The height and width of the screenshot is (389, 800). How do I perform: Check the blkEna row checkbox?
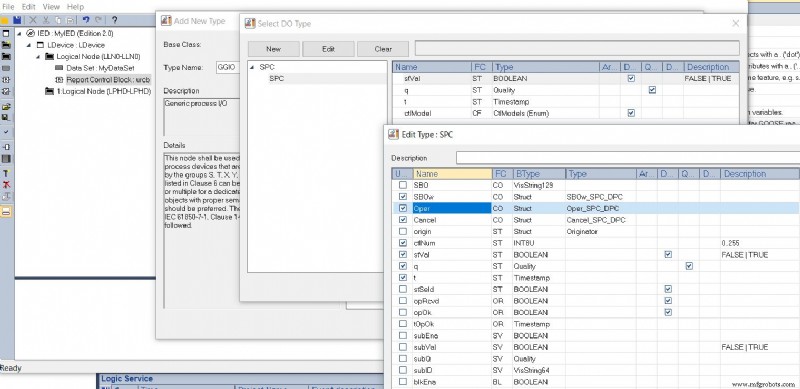point(403,381)
